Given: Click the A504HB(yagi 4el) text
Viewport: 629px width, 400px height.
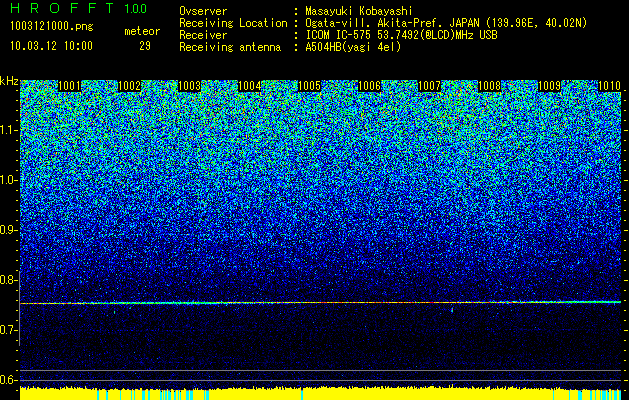Looking at the screenshot, I should [353, 47].
